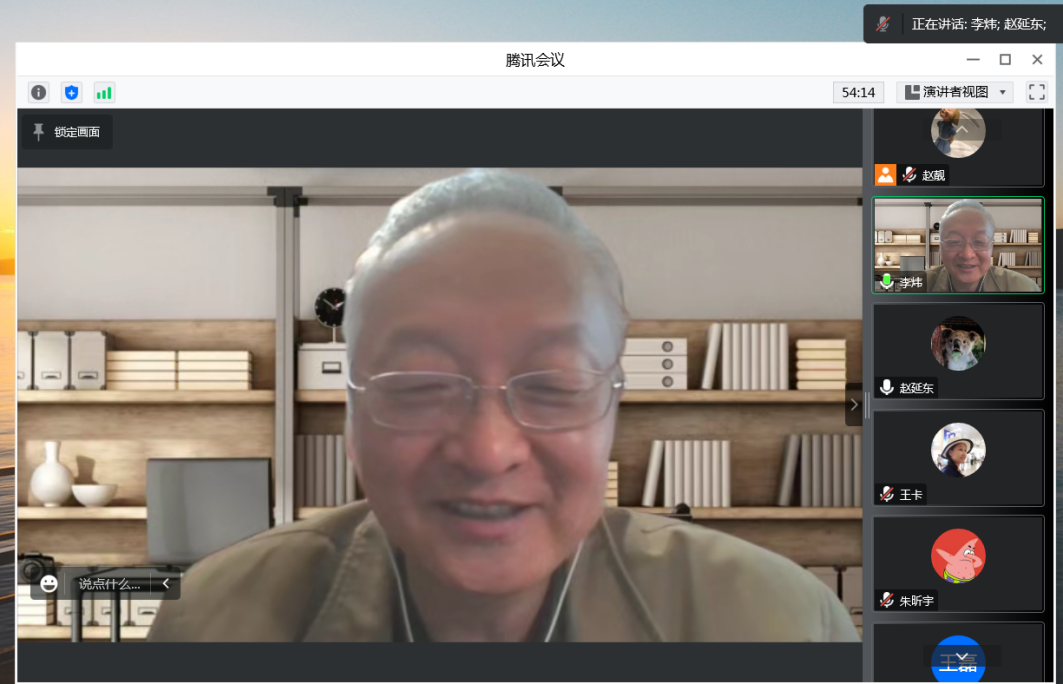Open the 演讲者视图 view dropdown

[x=955, y=92]
